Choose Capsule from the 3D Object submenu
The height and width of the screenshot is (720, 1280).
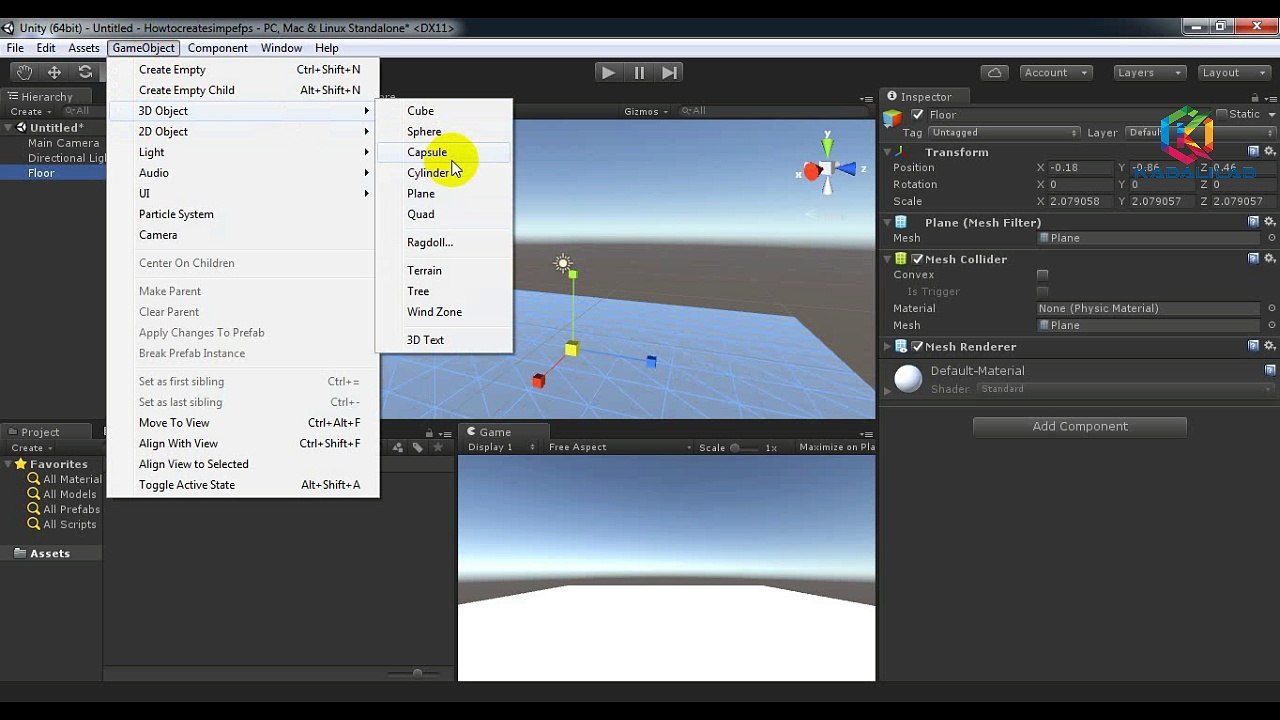pos(444,152)
